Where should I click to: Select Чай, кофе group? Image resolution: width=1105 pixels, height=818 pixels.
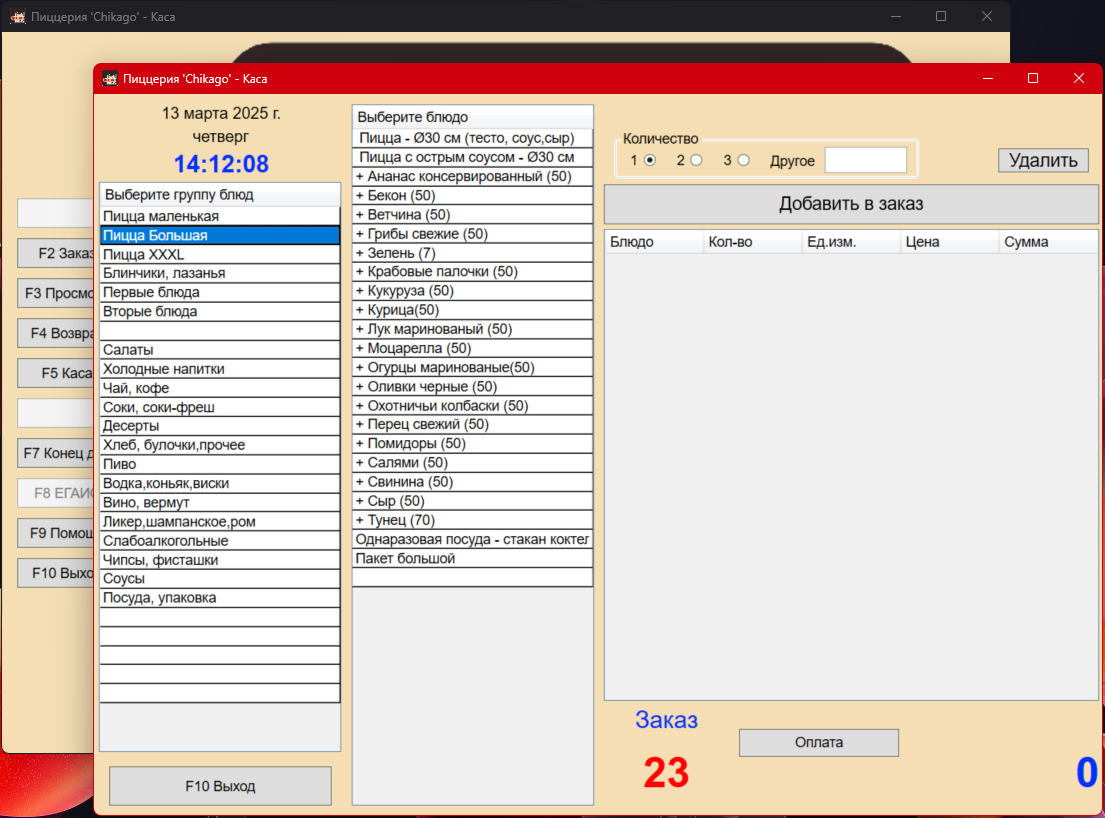point(220,388)
